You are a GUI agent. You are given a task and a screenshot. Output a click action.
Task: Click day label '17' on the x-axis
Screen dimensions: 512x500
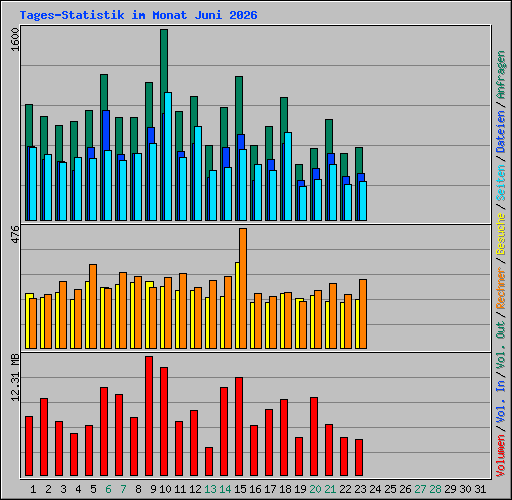(270, 489)
